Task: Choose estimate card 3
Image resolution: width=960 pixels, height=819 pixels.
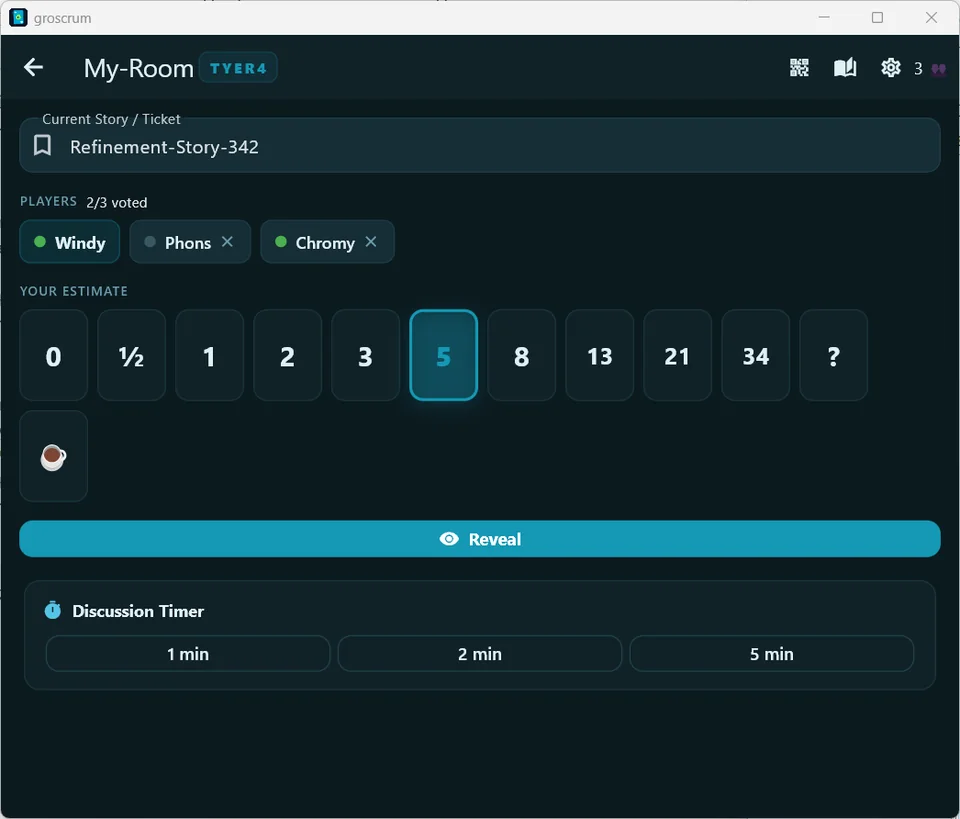Action: [366, 355]
